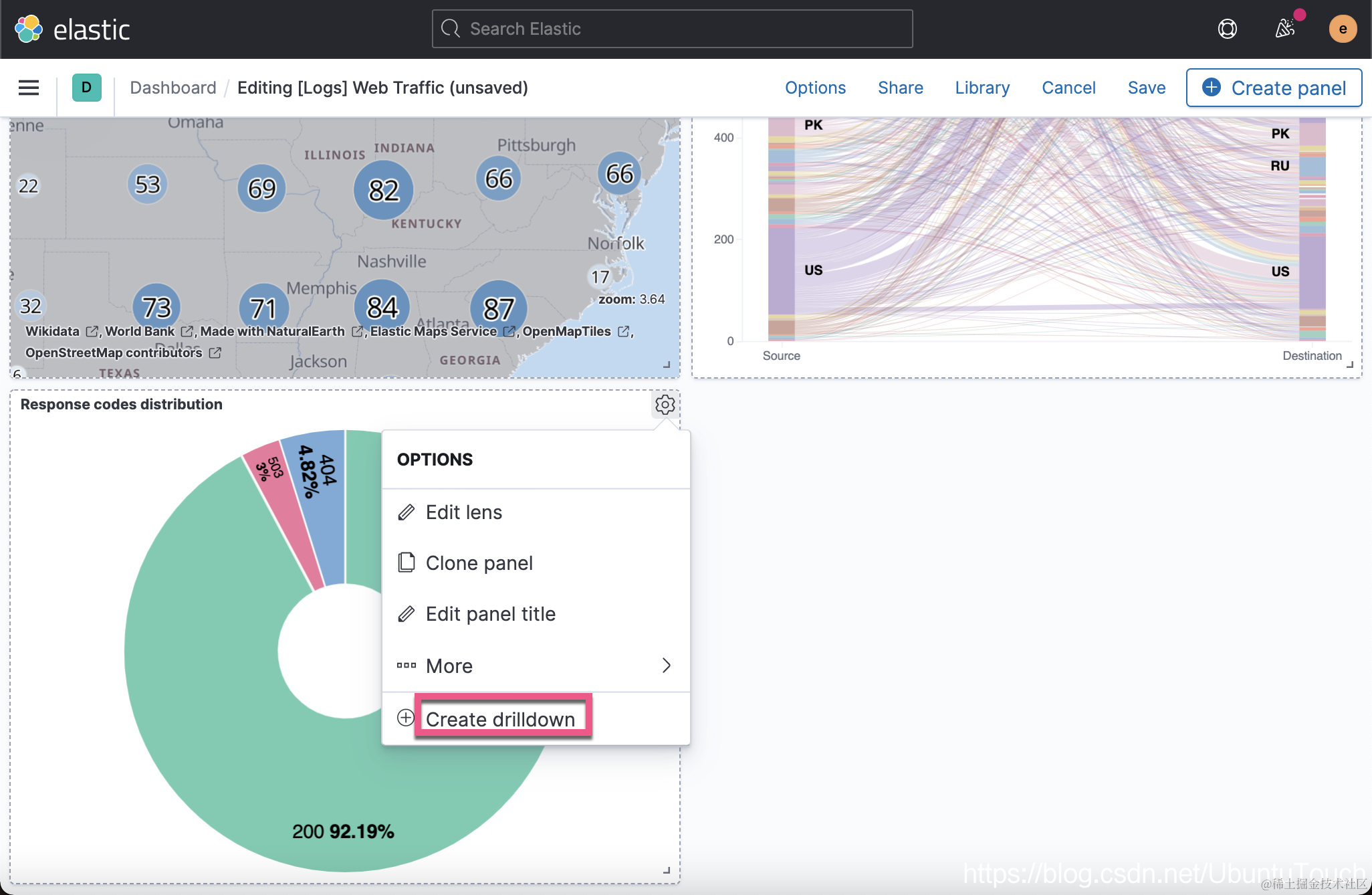
Task: Open the Options menu in toolbar
Action: [x=815, y=88]
